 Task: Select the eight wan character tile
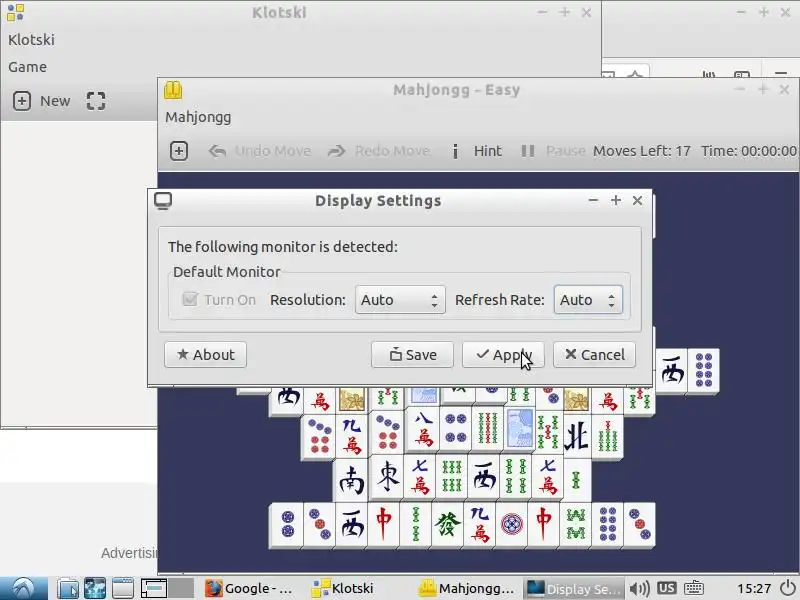(423, 430)
